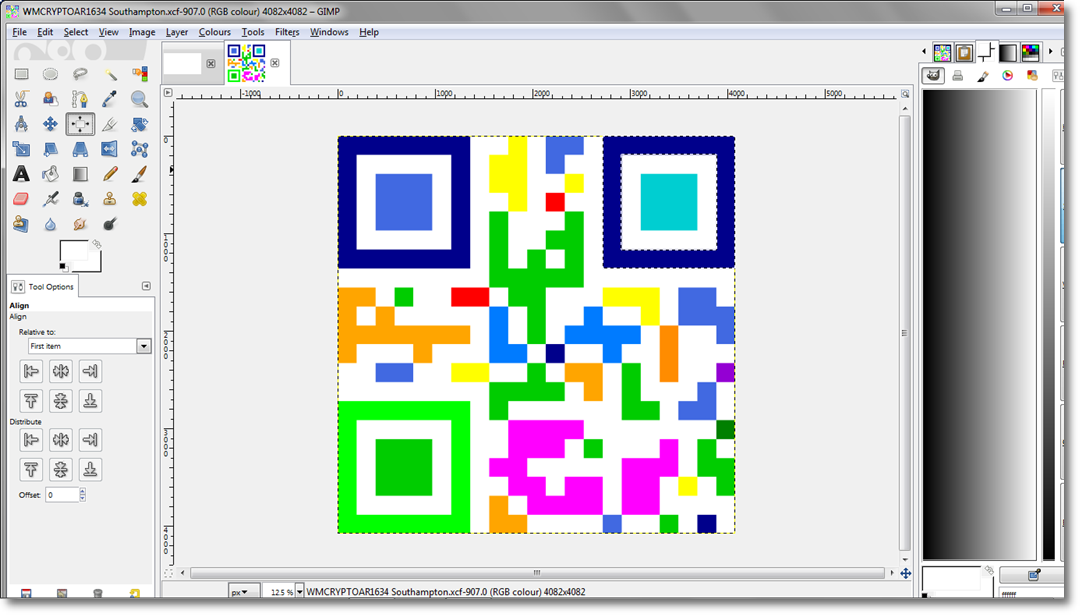
Task: Choose the Free Select lasso tool
Action: 80,74
